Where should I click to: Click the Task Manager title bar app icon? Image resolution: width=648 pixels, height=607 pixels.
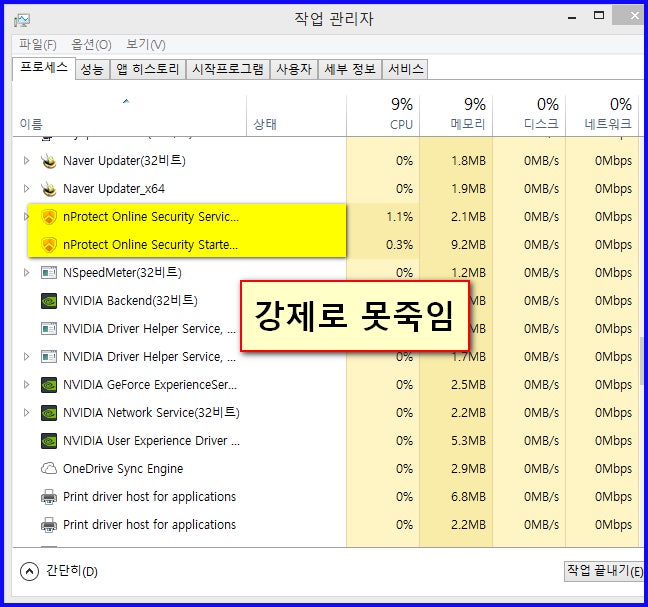pos(21,19)
